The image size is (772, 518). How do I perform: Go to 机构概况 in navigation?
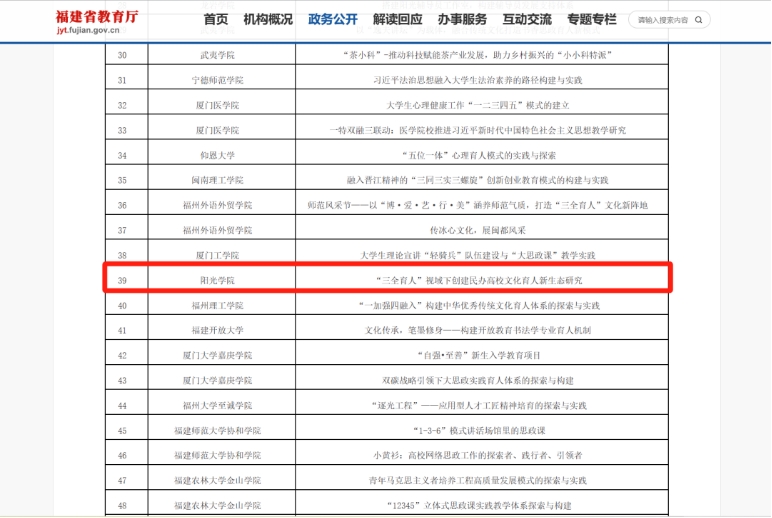coord(268,20)
